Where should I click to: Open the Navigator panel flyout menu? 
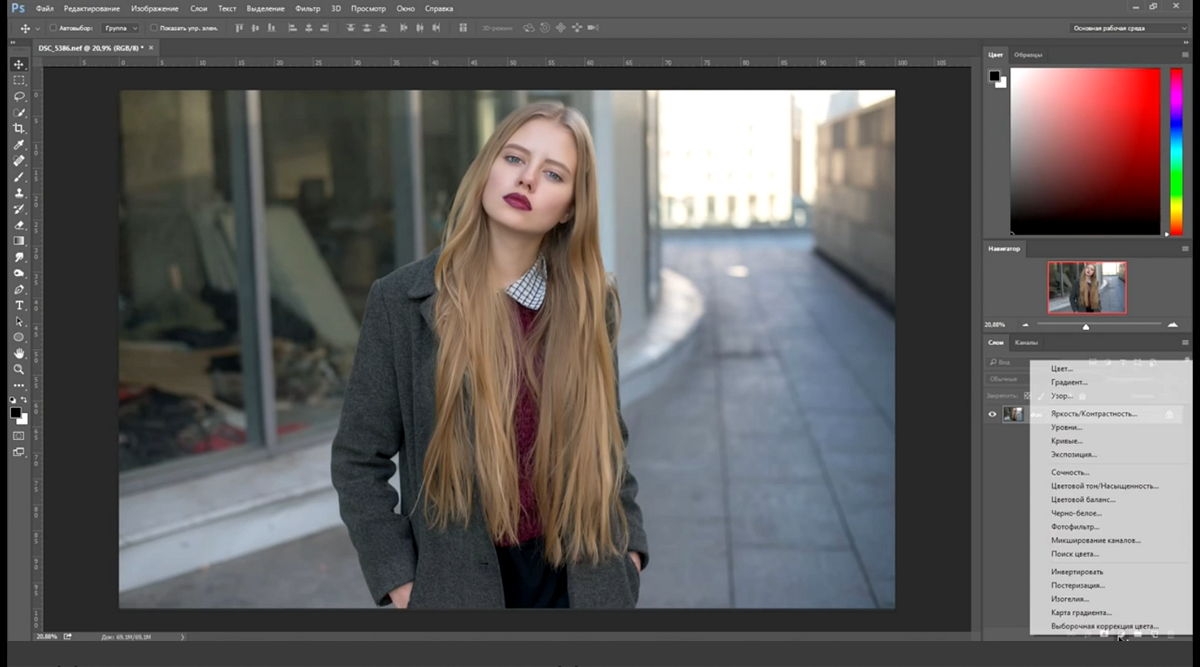tap(1185, 248)
